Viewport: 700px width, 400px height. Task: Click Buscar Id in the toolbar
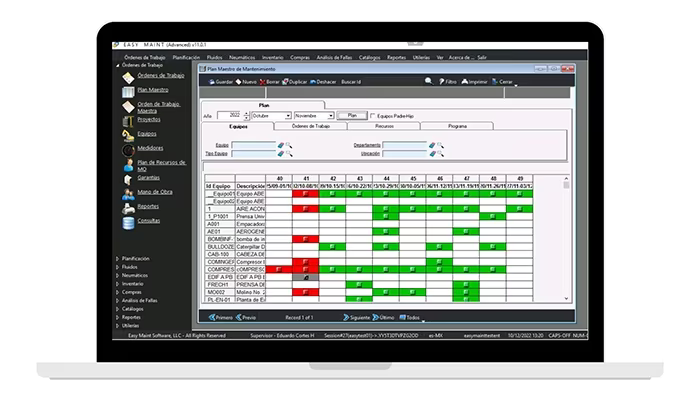[351, 82]
